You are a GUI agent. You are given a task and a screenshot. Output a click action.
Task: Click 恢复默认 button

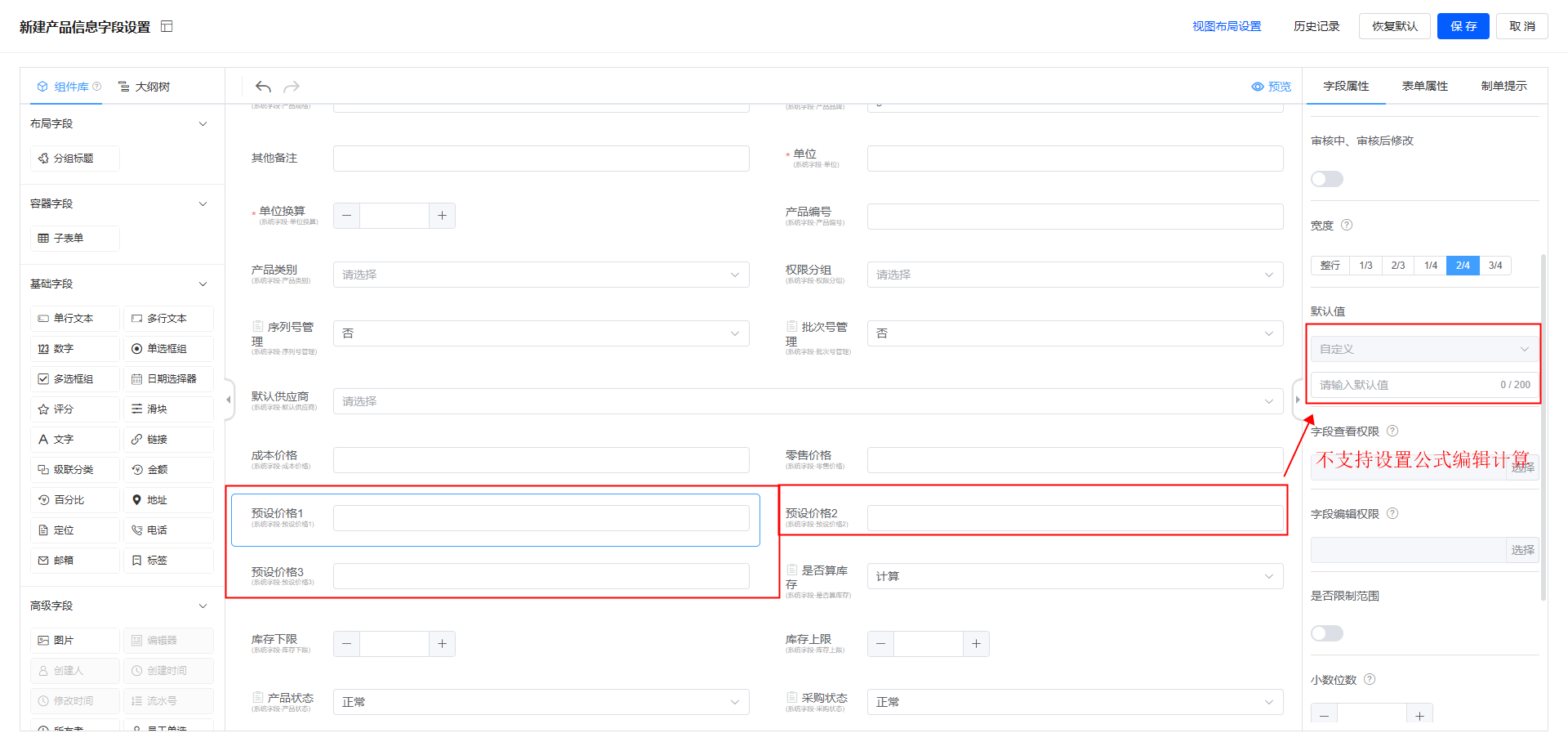point(1395,26)
